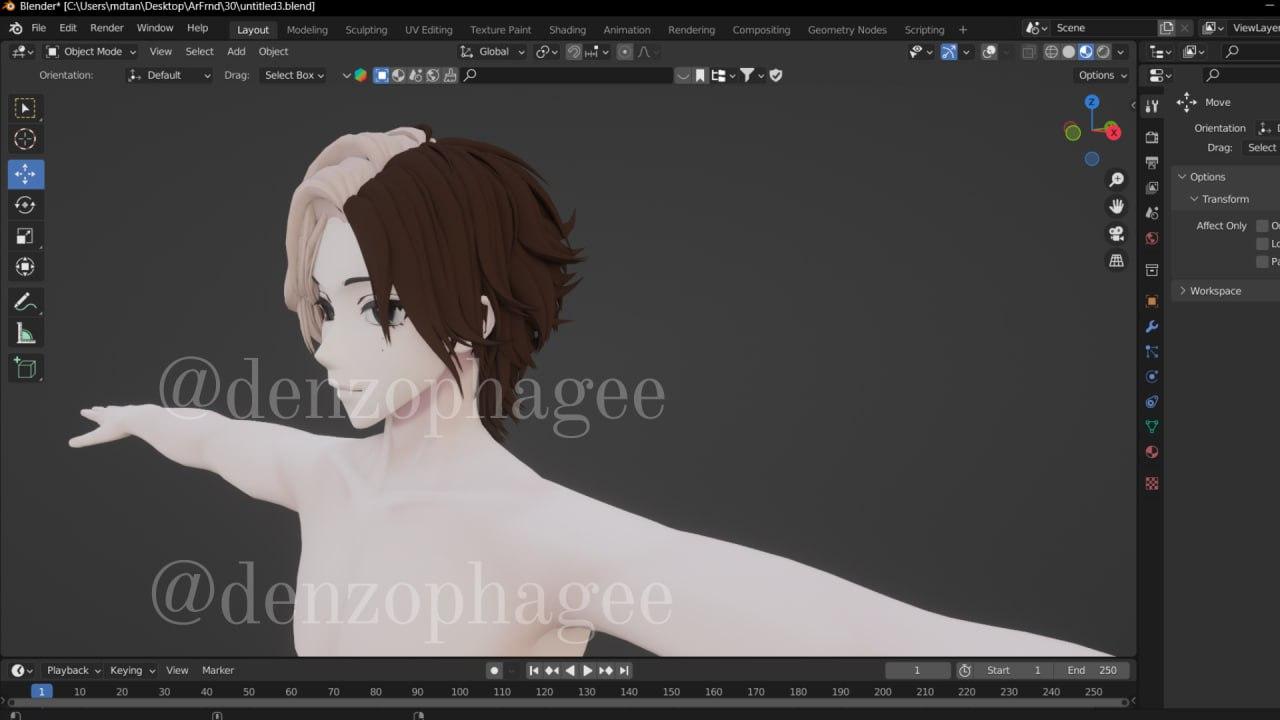Expand the Workspace panel
The image size is (1280, 720).
[1215, 291]
